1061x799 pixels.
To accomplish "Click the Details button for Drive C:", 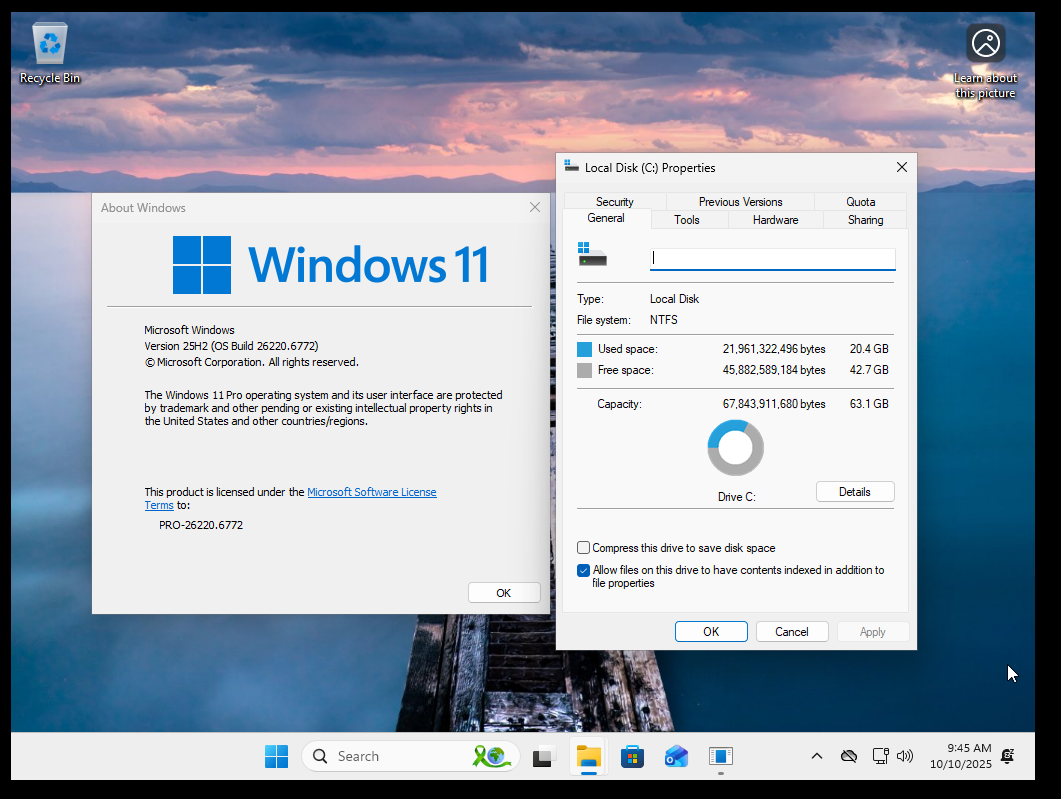I will coord(855,492).
